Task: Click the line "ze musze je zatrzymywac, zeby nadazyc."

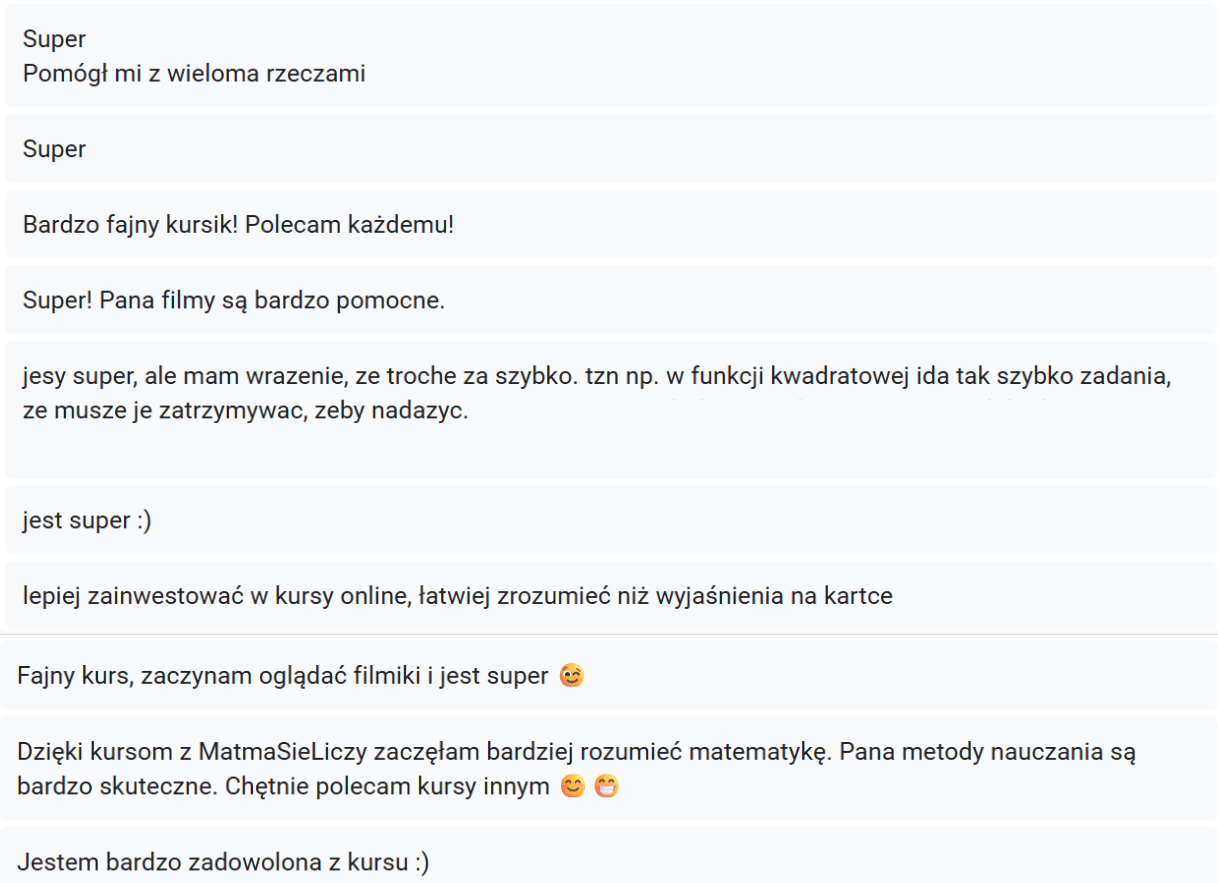Action: pos(245,410)
